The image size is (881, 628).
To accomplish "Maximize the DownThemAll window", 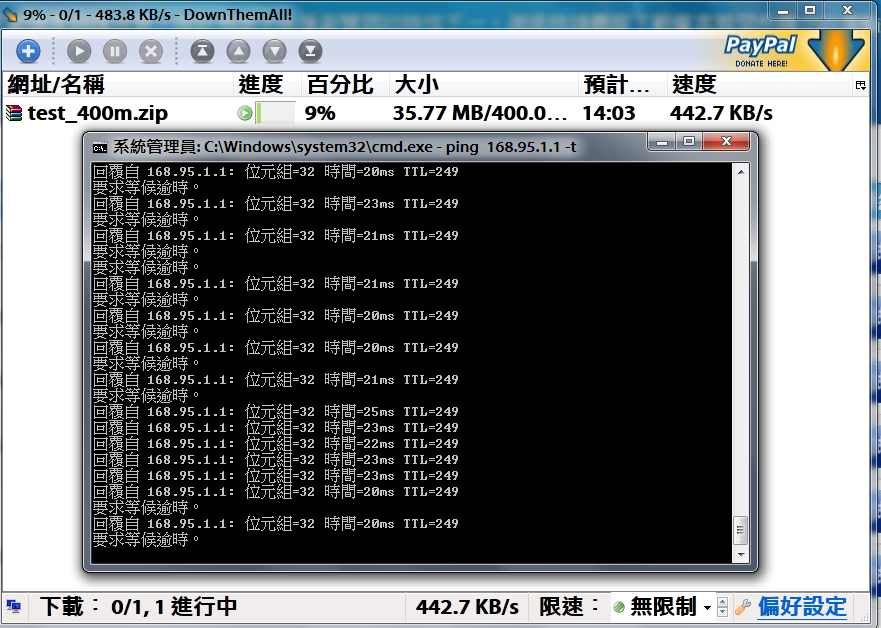I will tap(810, 11).
